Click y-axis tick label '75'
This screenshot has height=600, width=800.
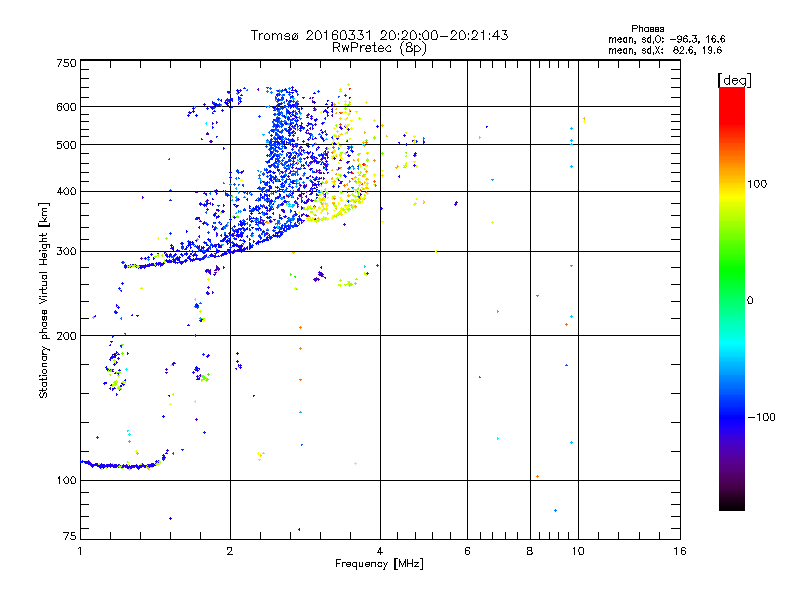point(69,536)
